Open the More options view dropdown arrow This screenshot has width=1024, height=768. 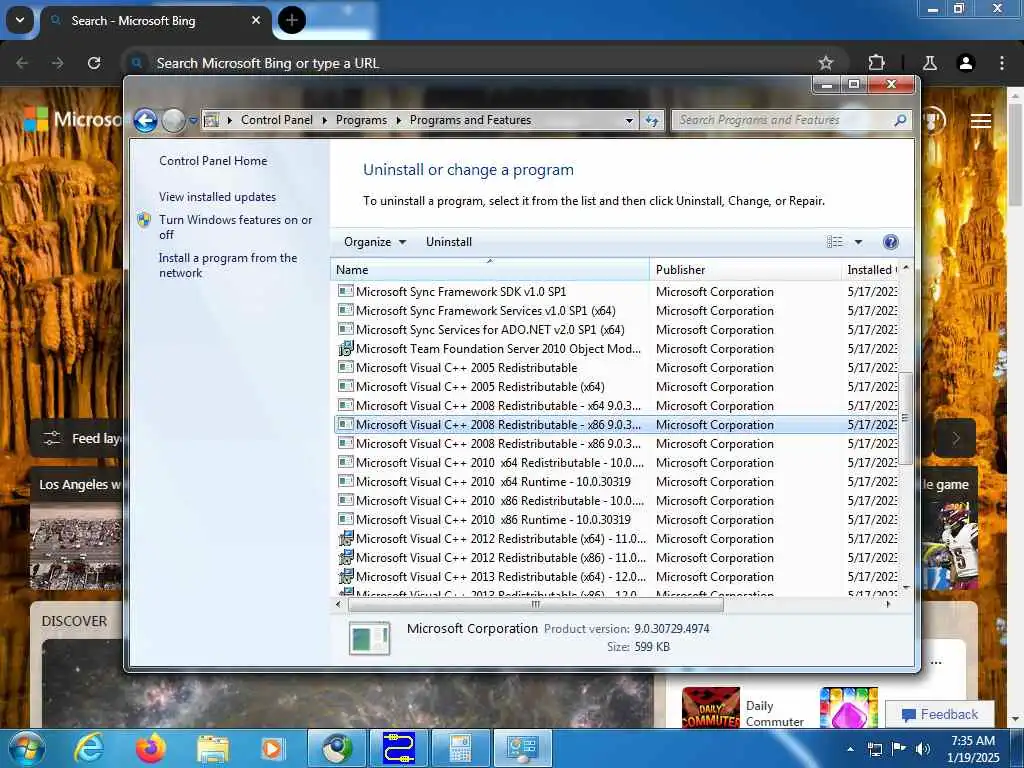click(x=858, y=242)
